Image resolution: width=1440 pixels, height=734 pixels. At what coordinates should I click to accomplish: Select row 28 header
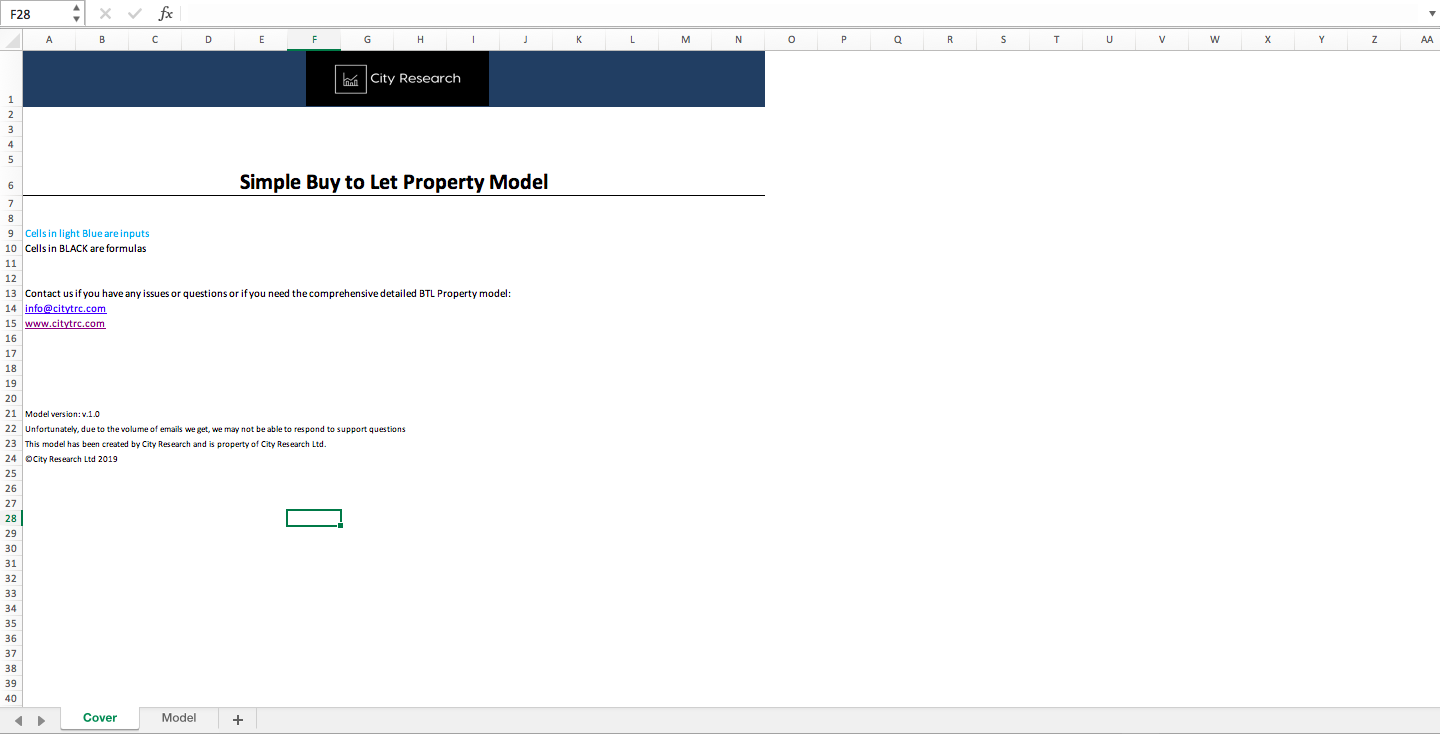[x=11, y=518]
